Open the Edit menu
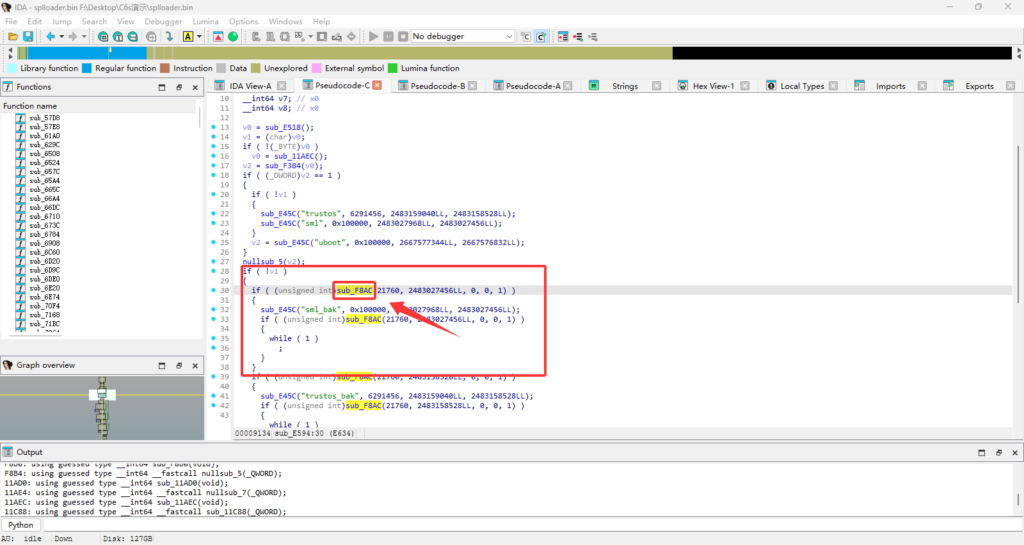The width and height of the screenshot is (1024, 545). coord(35,22)
